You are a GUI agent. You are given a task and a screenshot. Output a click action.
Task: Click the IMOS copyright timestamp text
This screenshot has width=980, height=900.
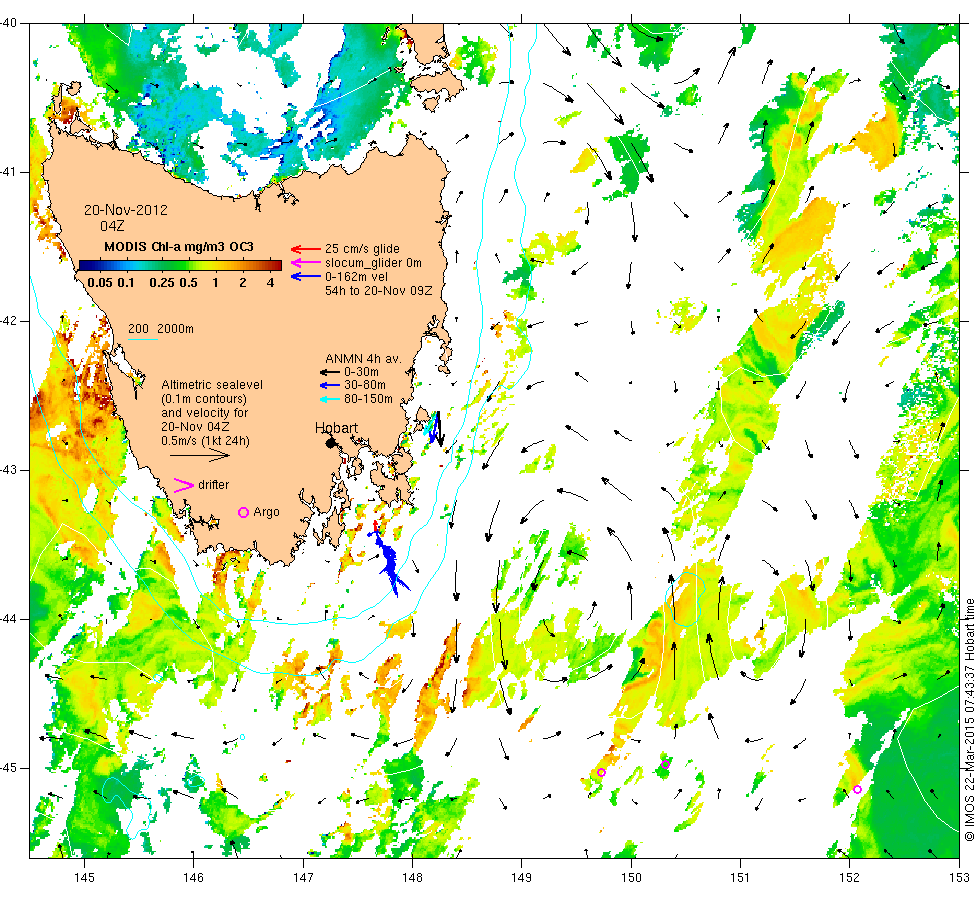point(969,719)
